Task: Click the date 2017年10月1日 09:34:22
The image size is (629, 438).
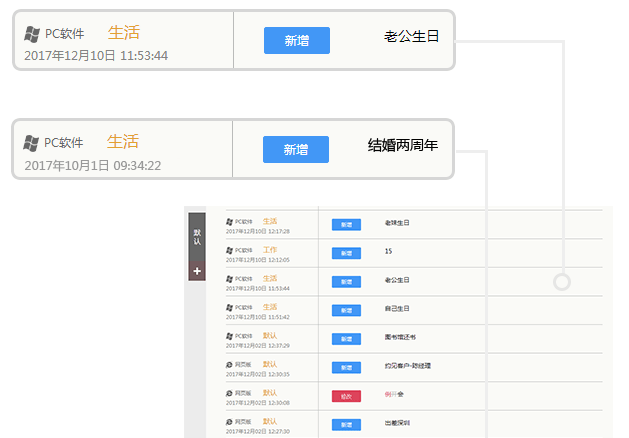Action: point(93,166)
